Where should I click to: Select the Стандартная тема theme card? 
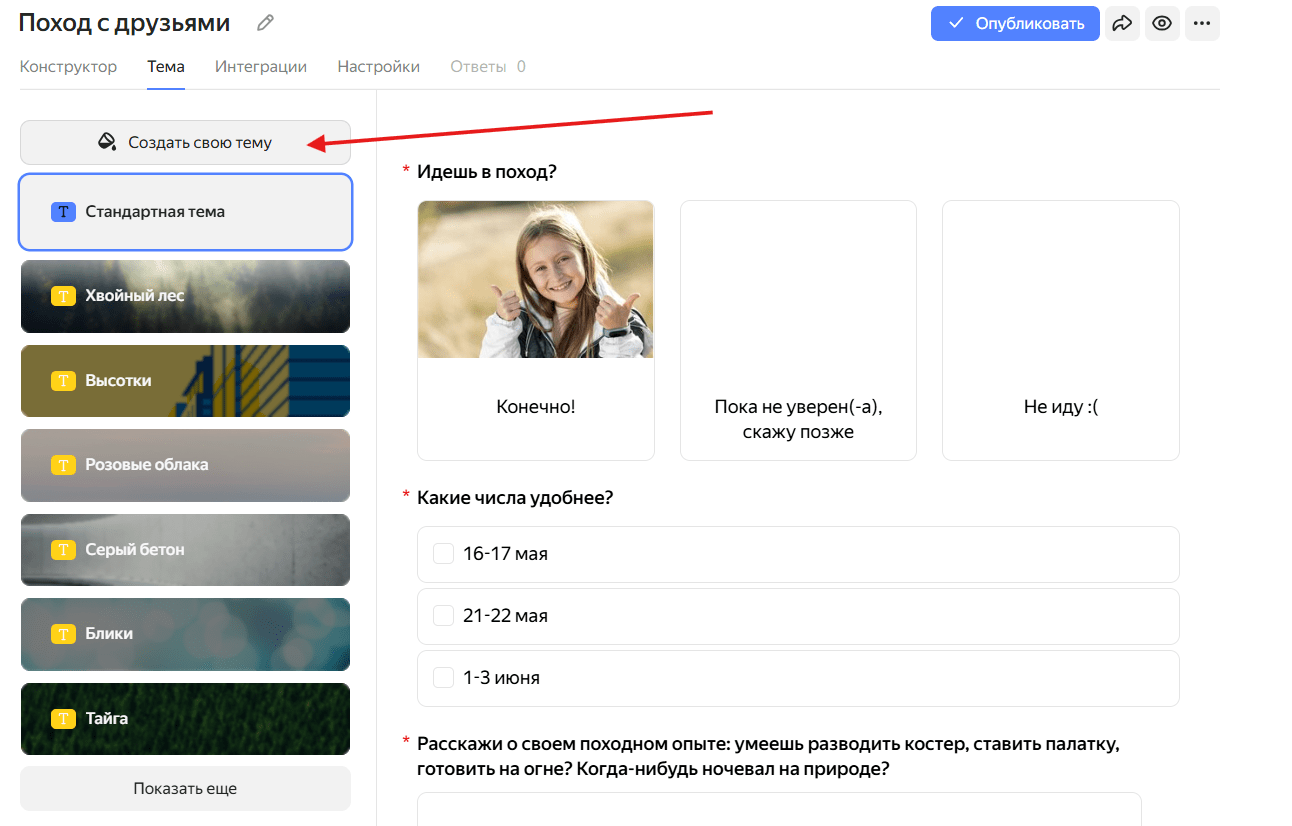point(185,212)
